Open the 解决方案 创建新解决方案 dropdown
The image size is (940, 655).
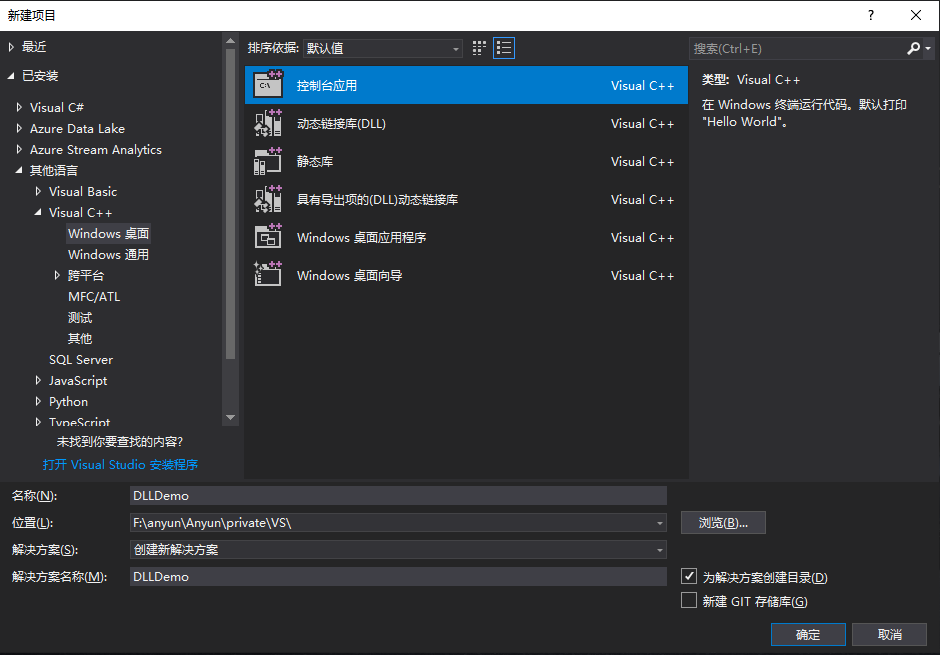pos(398,549)
